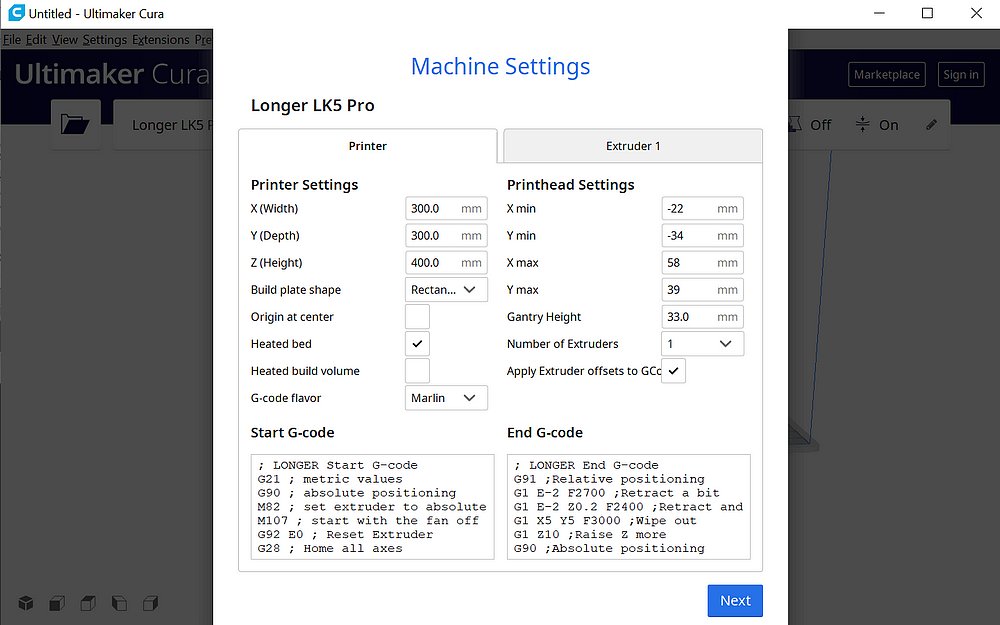
Task: Click inside the Start G-code text box
Action: pos(372,507)
